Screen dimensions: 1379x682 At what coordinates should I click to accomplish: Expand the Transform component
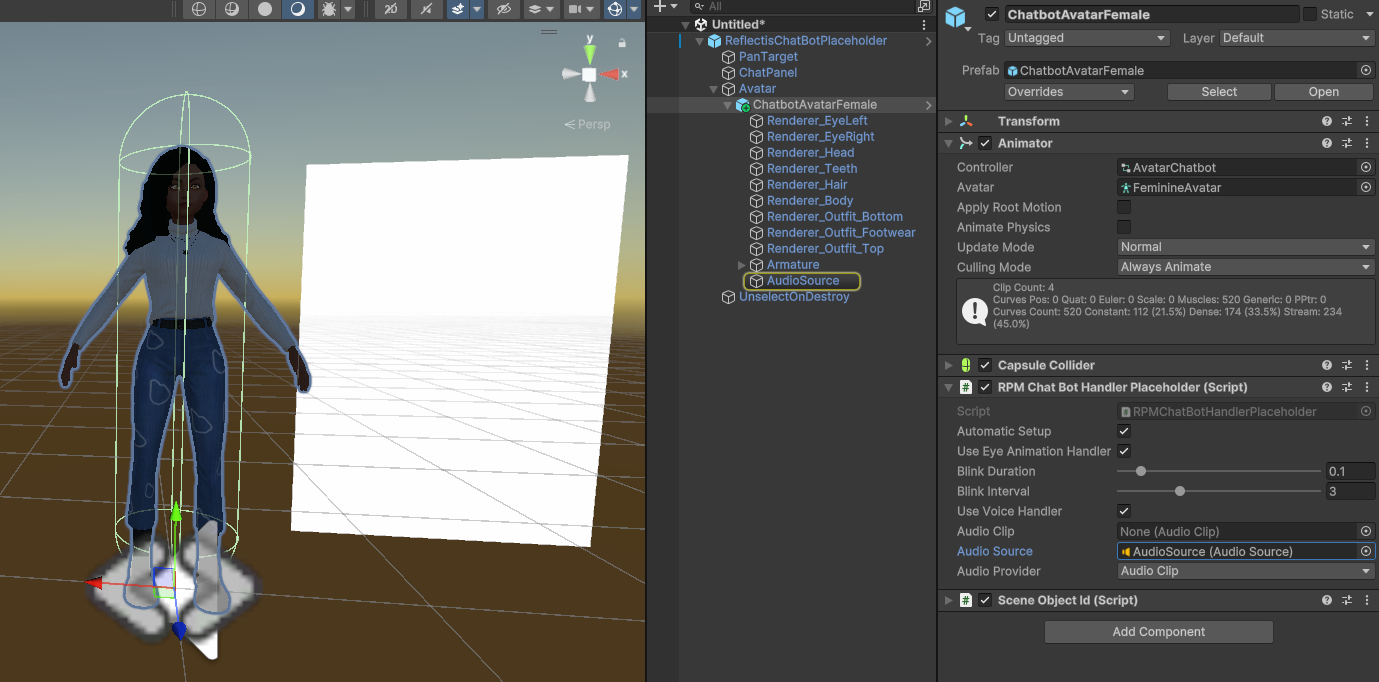949,121
